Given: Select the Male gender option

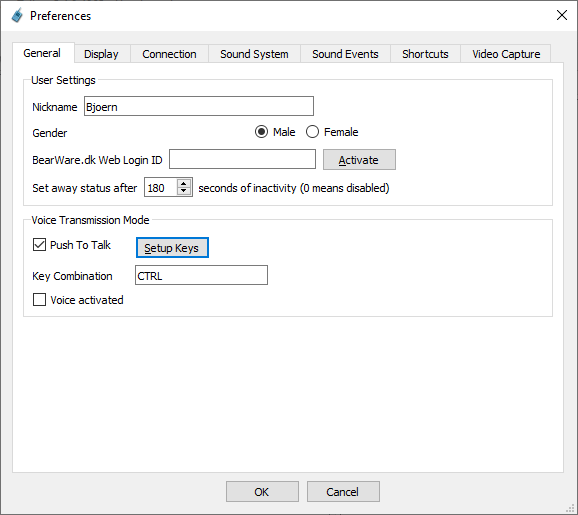Looking at the screenshot, I should (261, 132).
